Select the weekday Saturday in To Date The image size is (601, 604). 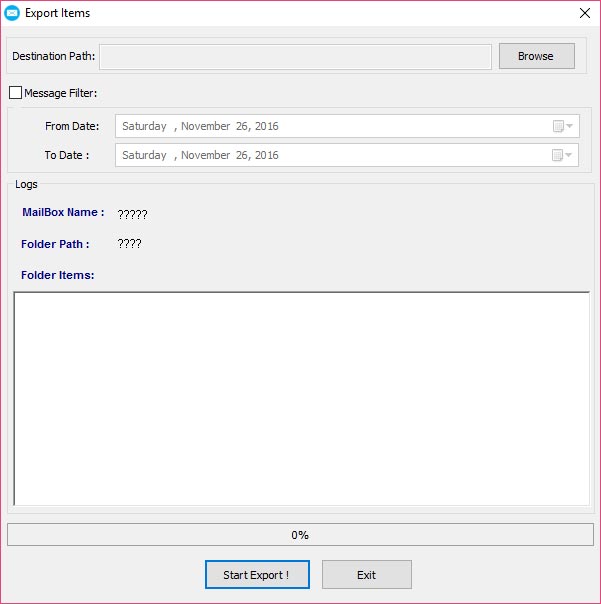pyautogui.click(x=144, y=156)
